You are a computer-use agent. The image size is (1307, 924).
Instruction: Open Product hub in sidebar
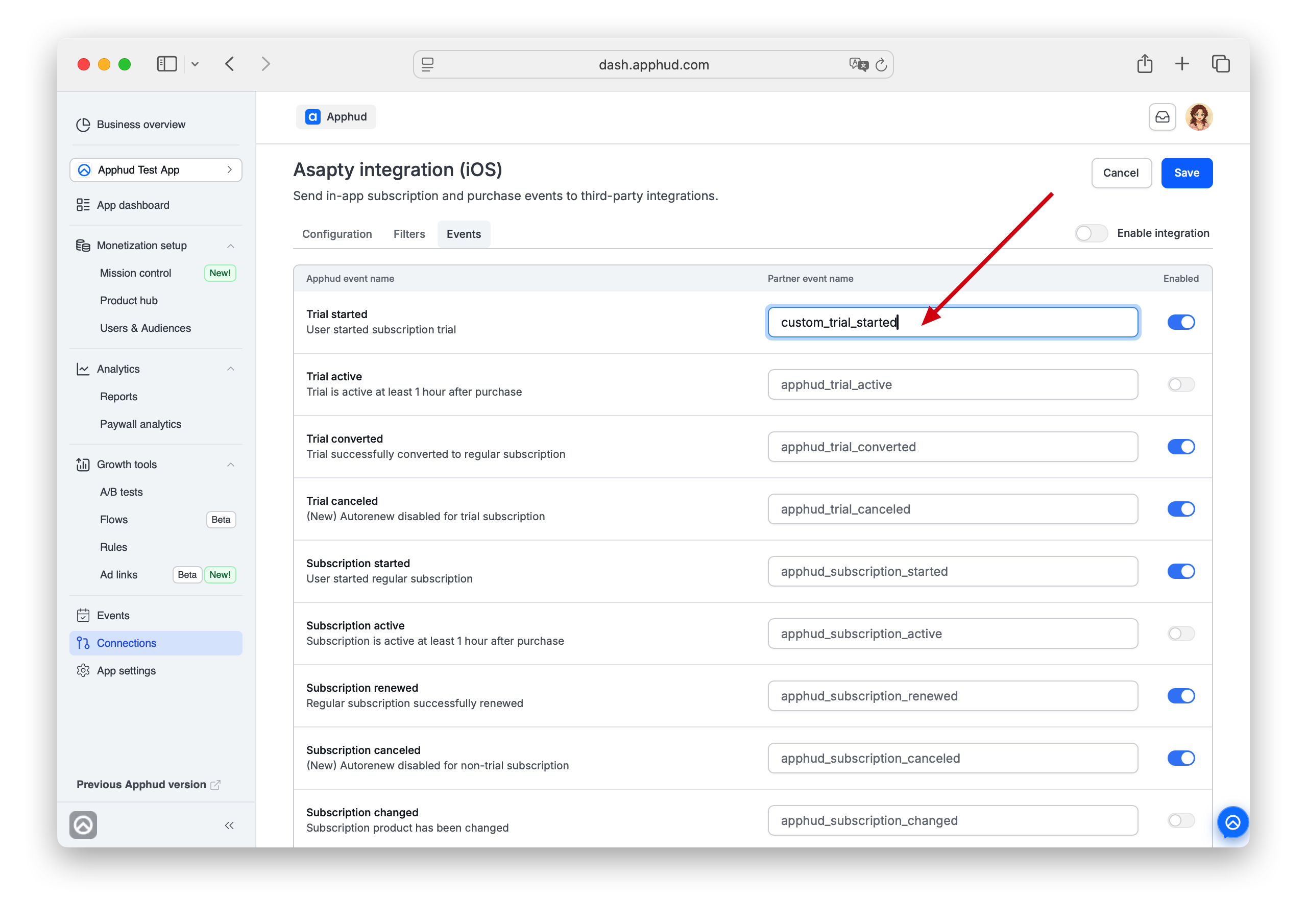(129, 301)
